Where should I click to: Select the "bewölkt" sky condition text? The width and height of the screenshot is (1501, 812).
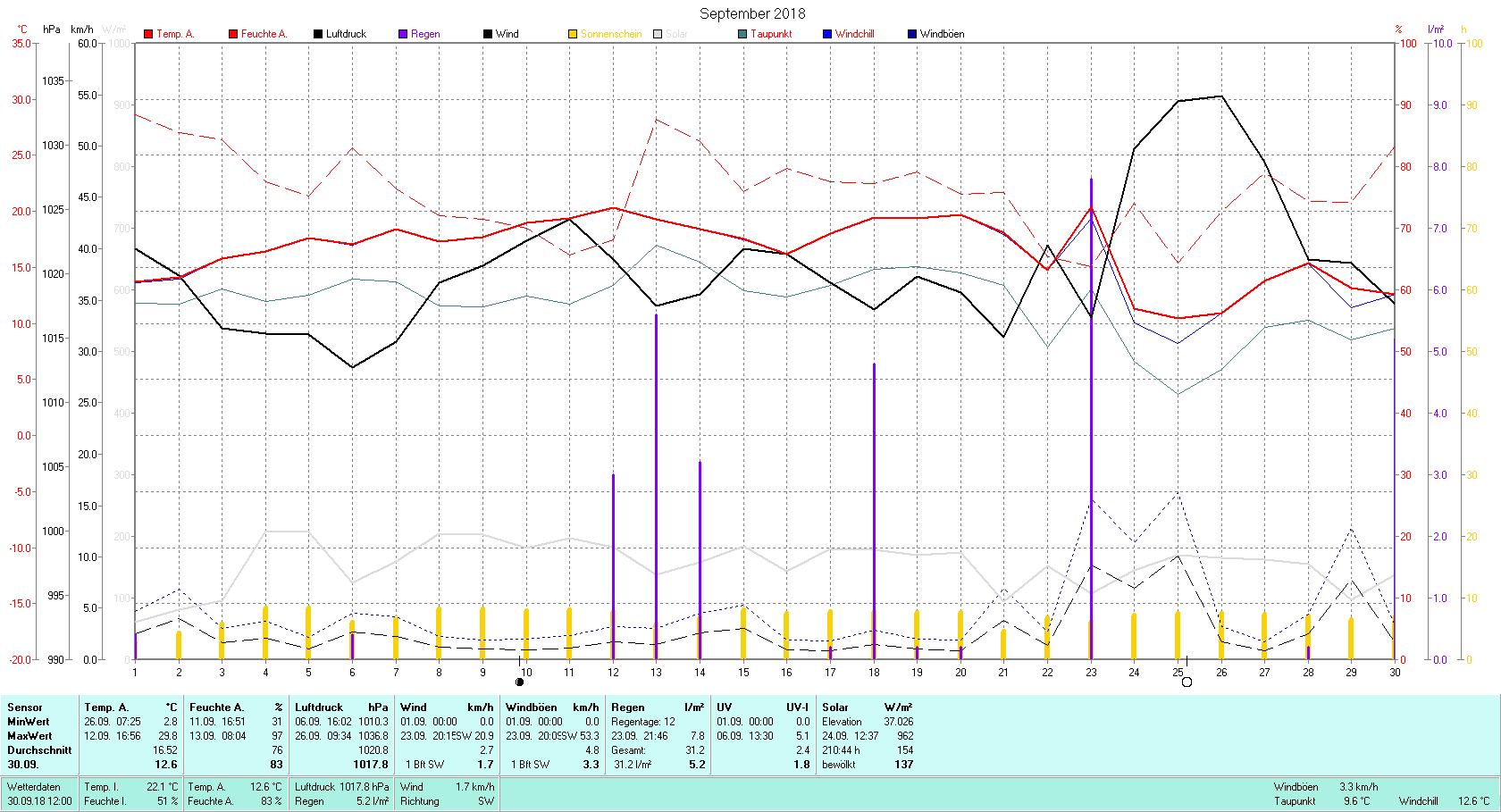point(839,765)
